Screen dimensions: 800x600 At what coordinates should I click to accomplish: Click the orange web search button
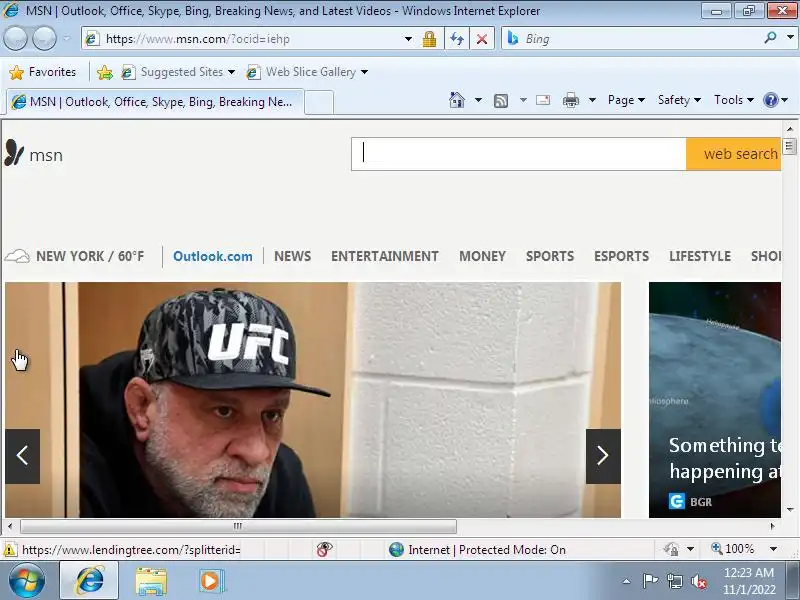tap(733, 154)
